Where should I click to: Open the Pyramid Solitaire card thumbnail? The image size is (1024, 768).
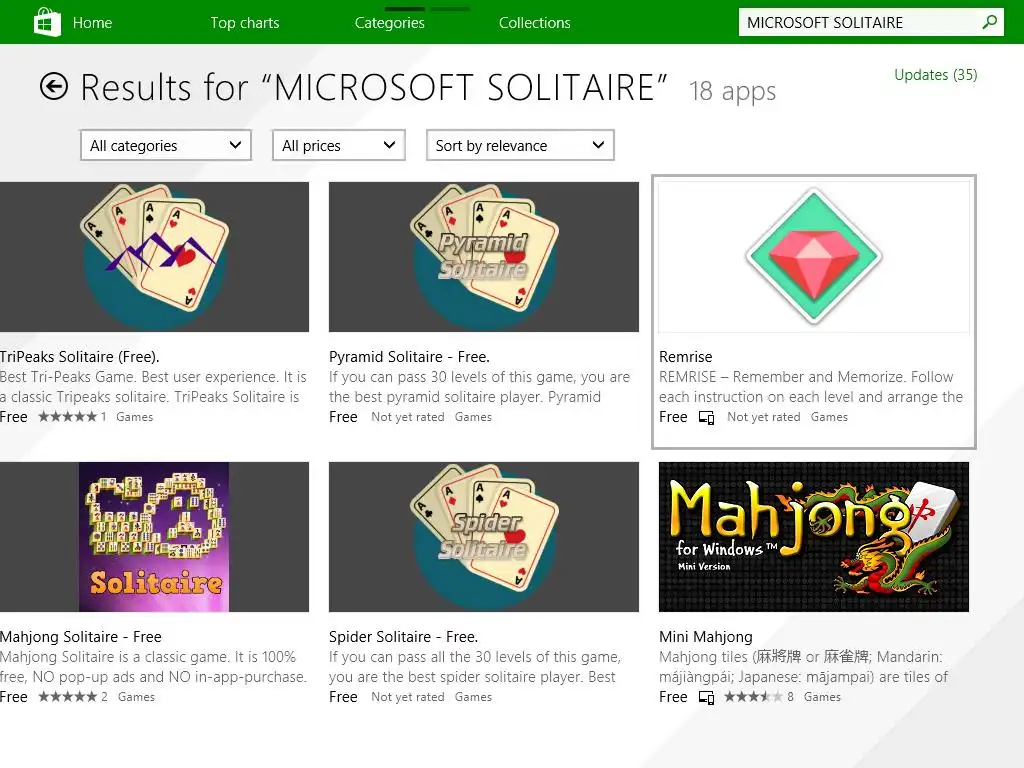click(484, 257)
